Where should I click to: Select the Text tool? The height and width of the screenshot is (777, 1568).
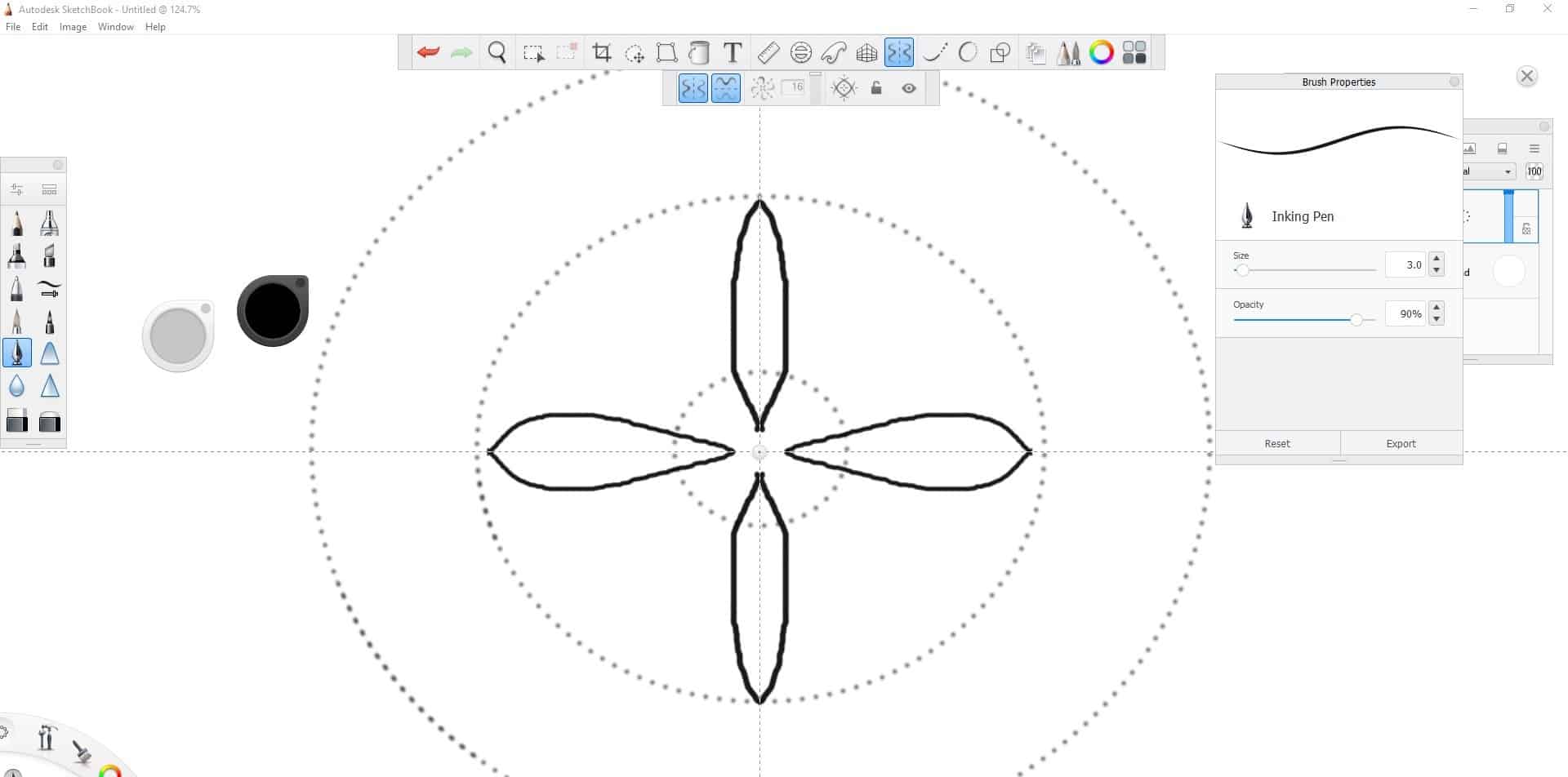(x=731, y=52)
